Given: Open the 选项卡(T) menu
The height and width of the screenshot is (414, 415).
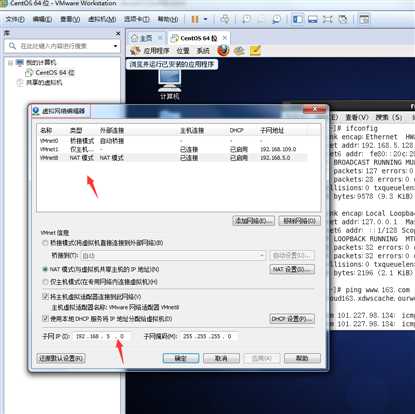Looking at the screenshot, I should pyautogui.click(x=137, y=19).
